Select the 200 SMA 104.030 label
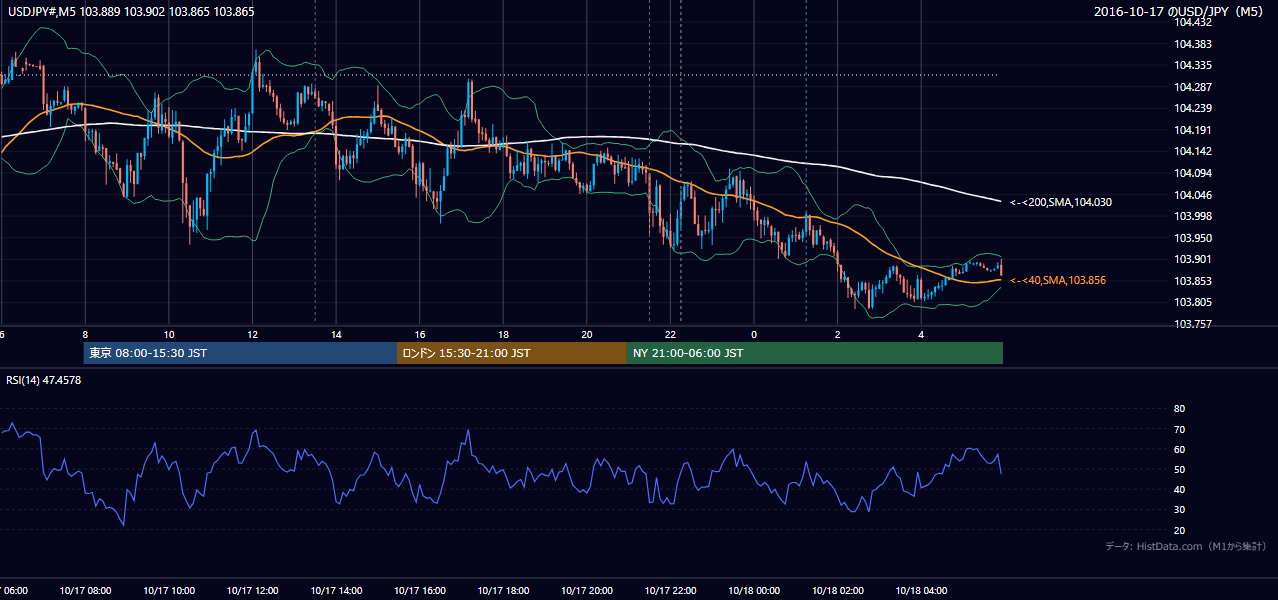Screen dimensions: 1278x600 pos(1061,202)
